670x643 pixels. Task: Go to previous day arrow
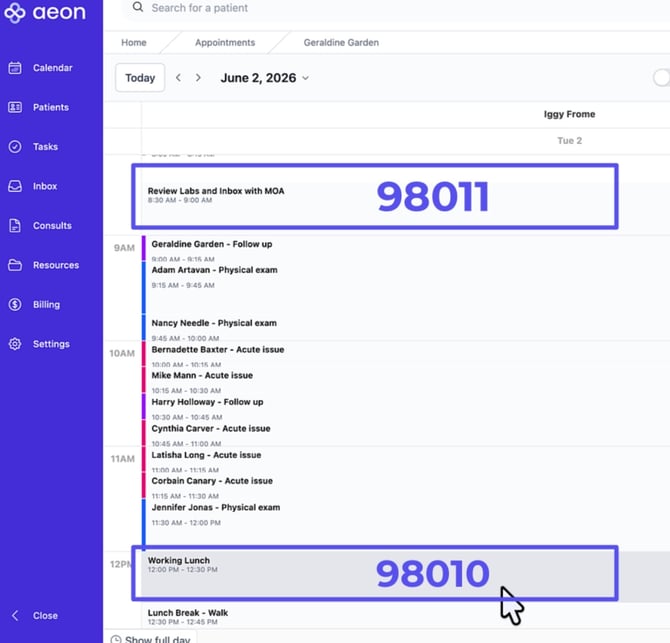point(178,77)
